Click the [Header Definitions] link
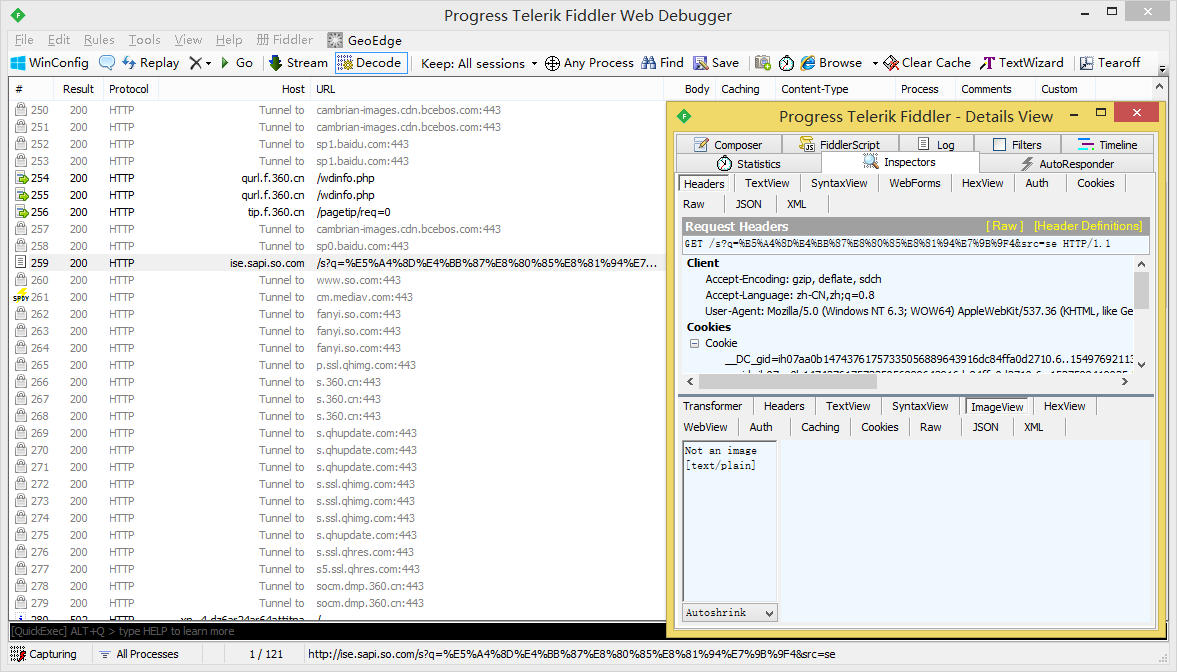This screenshot has width=1177, height=672. coord(1088,226)
